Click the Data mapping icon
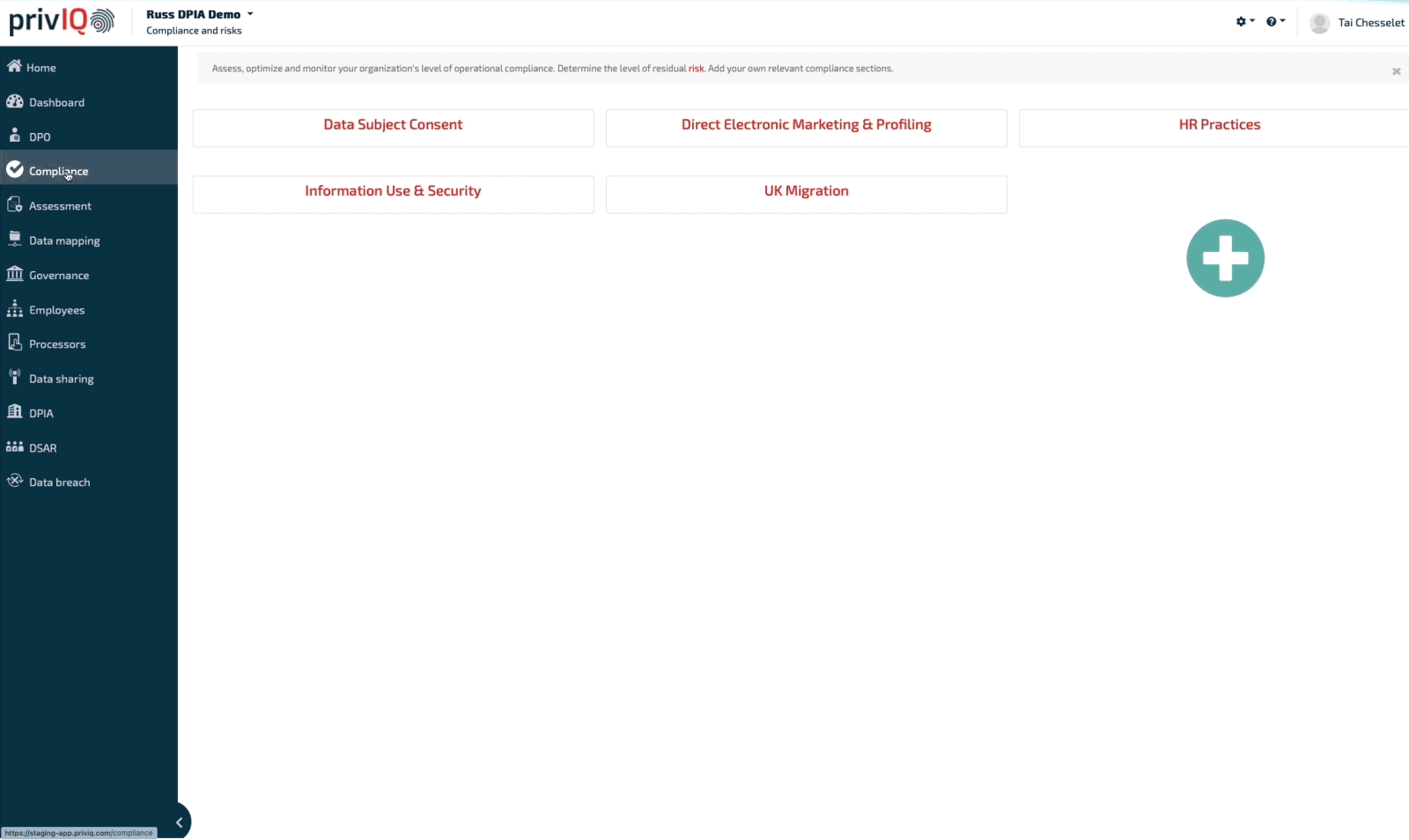The height and width of the screenshot is (840, 1409). point(14,239)
